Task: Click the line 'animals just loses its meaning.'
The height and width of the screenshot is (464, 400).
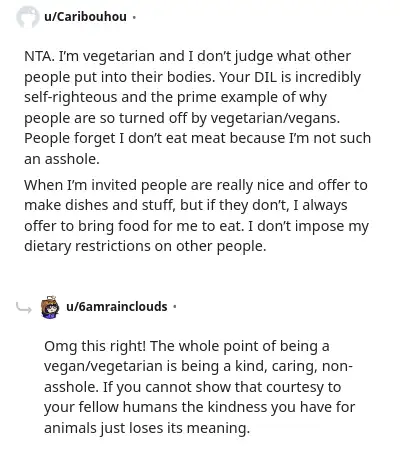Action: [147, 428]
